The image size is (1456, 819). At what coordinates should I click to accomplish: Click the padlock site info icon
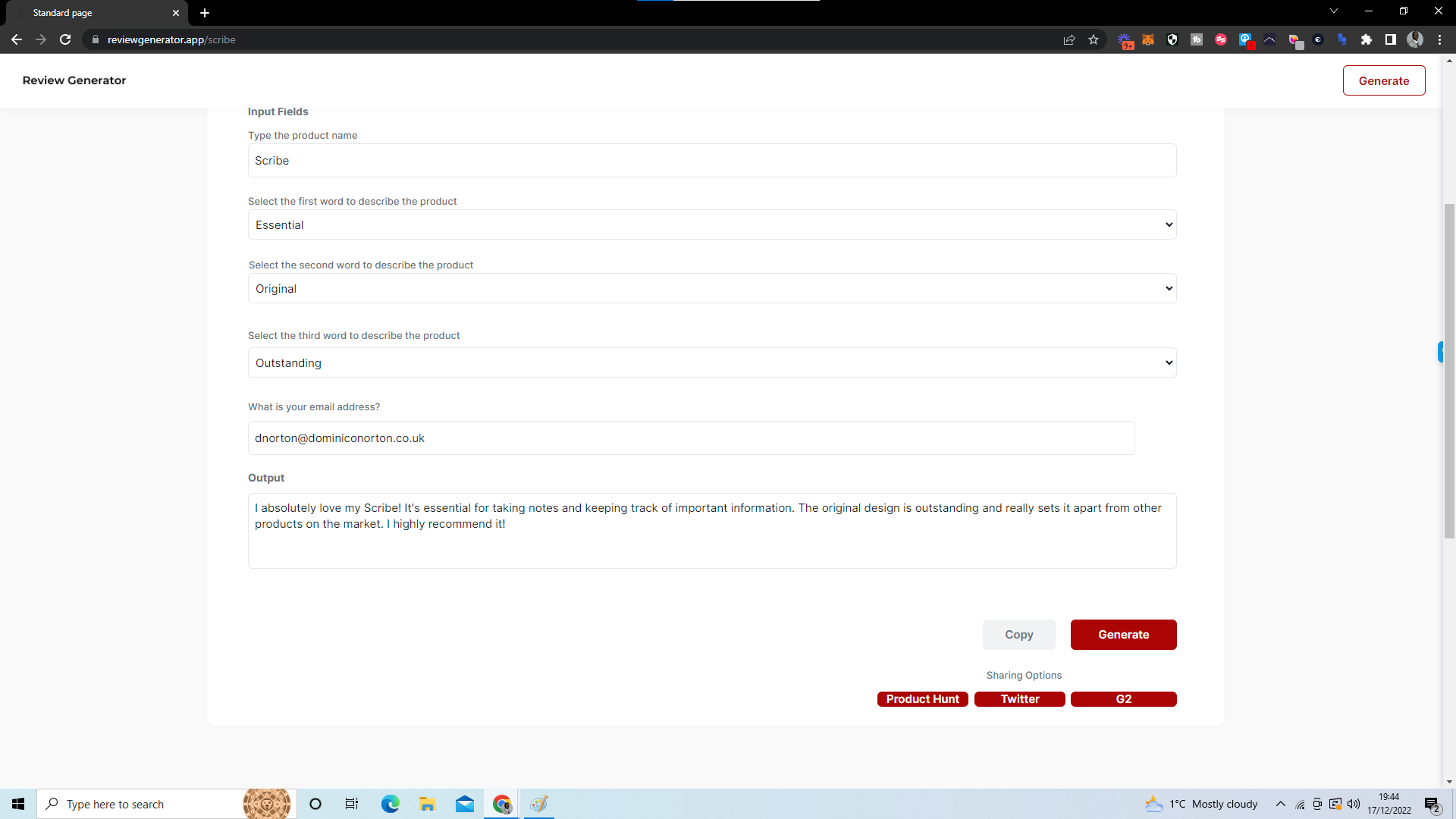(x=96, y=39)
